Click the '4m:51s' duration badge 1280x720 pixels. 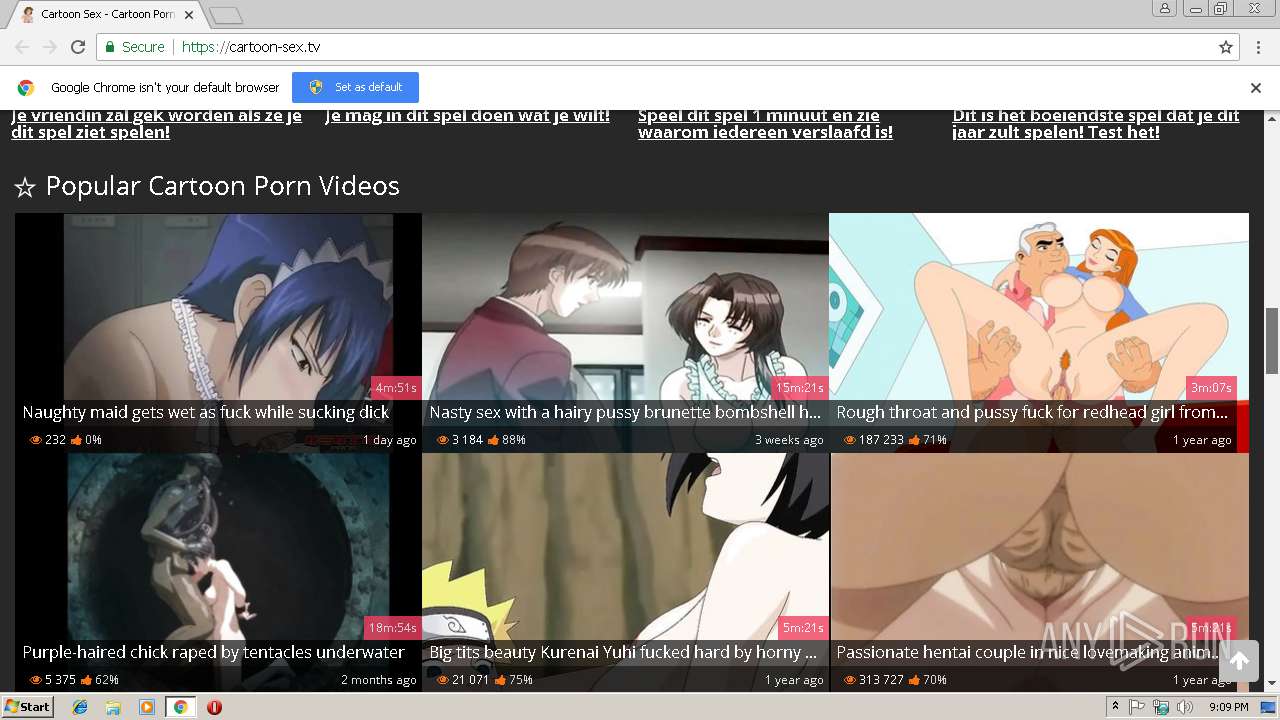pos(395,388)
